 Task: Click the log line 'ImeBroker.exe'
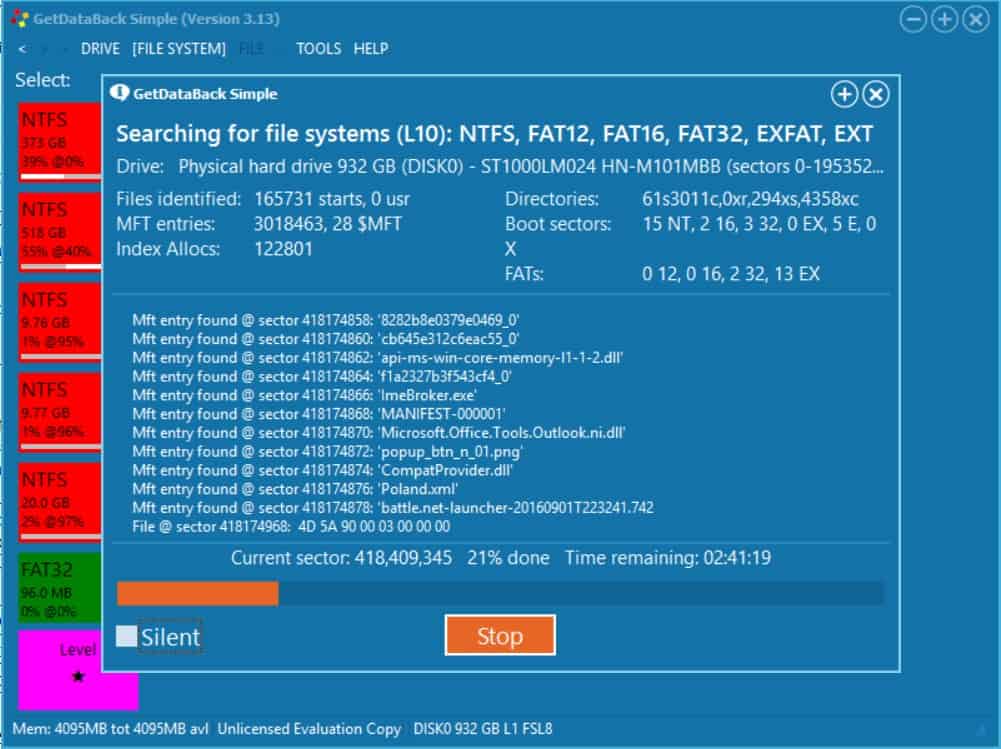coord(305,395)
